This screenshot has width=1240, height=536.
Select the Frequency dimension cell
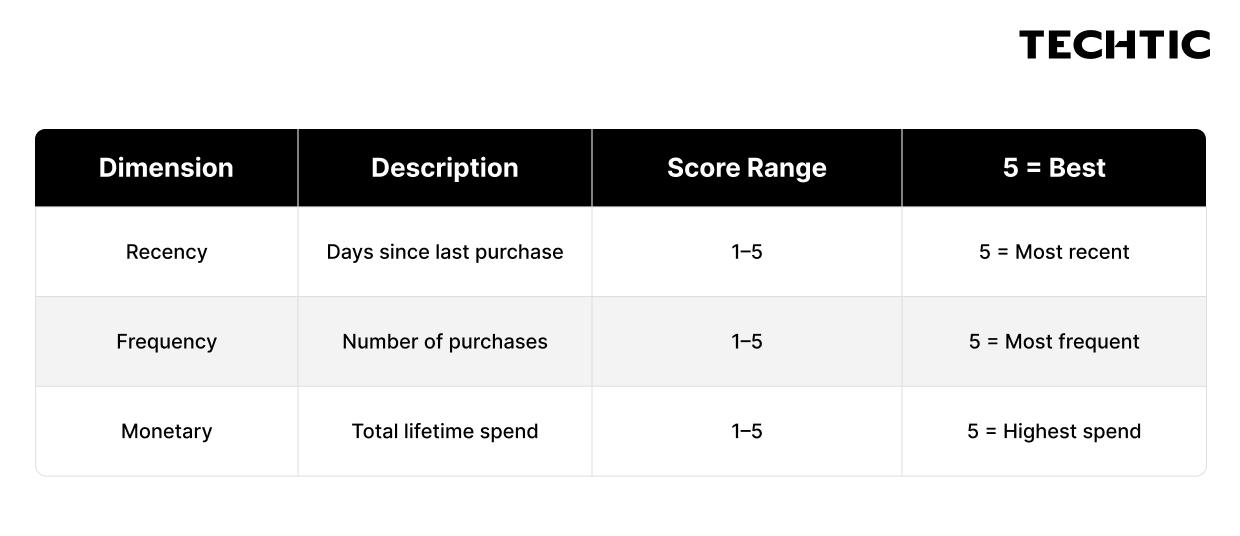click(166, 342)
